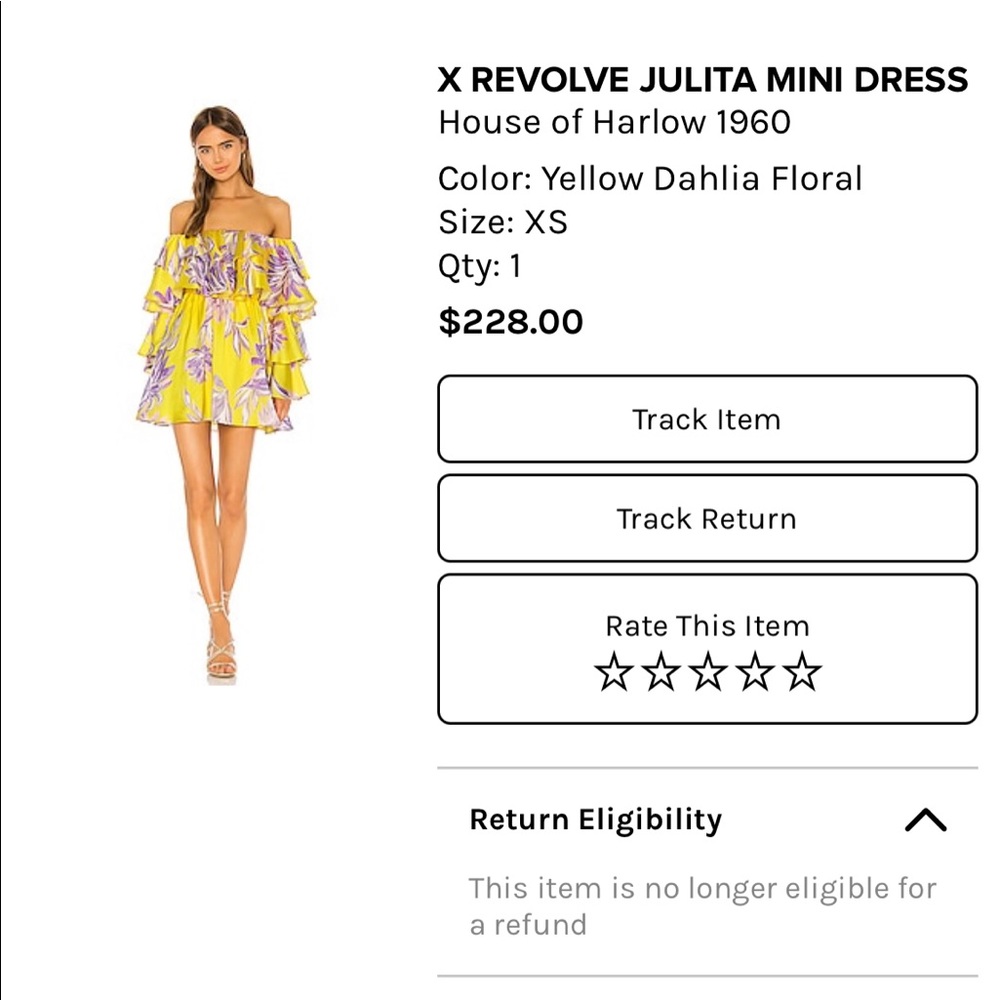Click the middle star under Rate This Item
The height and width of the screenshot is (1000, 1000).
pos(708,673)
